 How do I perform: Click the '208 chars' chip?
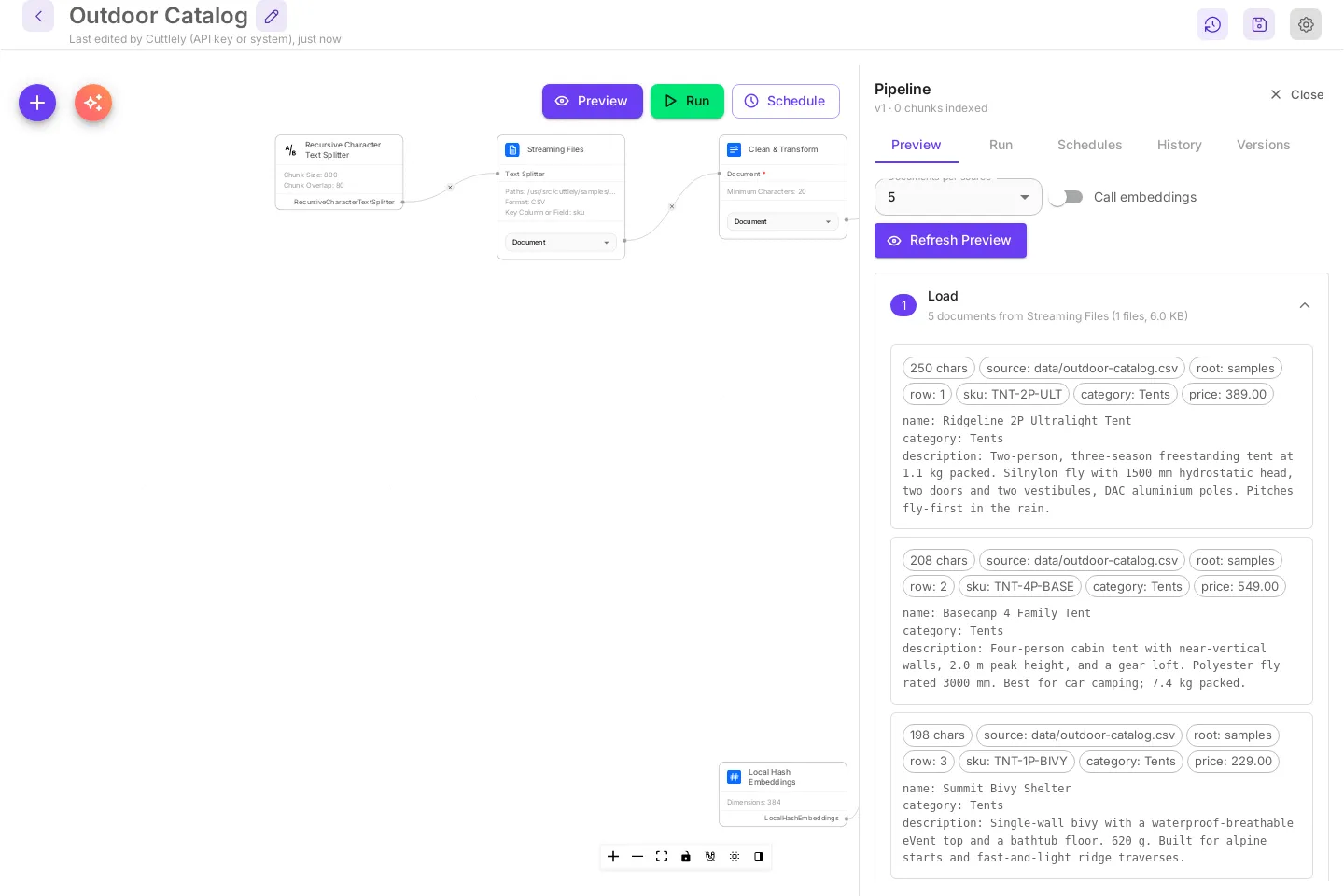[x=939, y=560]
